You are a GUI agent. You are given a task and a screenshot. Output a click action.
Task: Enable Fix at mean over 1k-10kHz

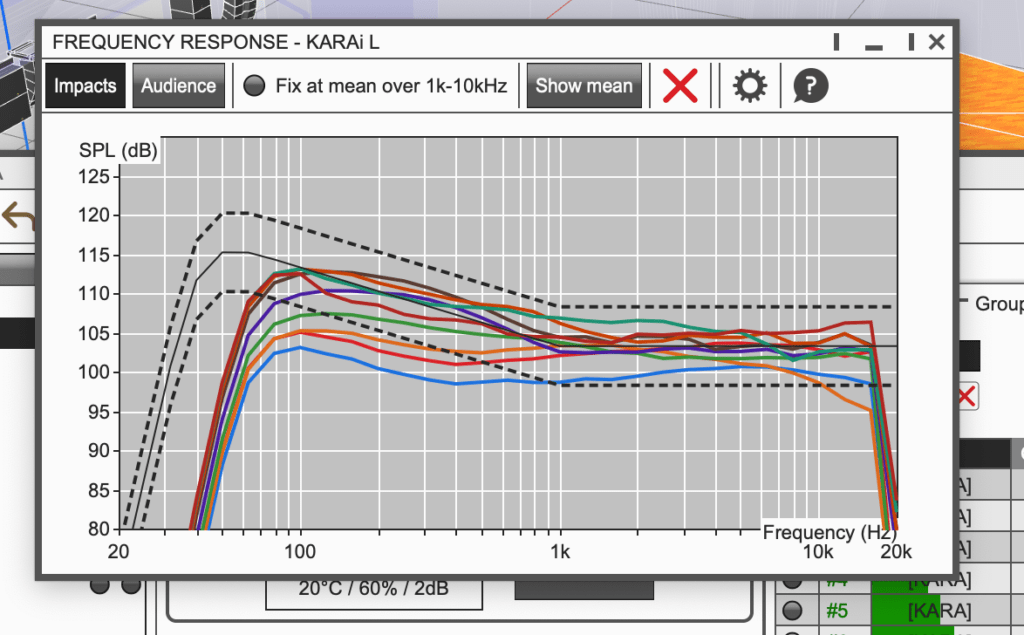click(254, 86)
